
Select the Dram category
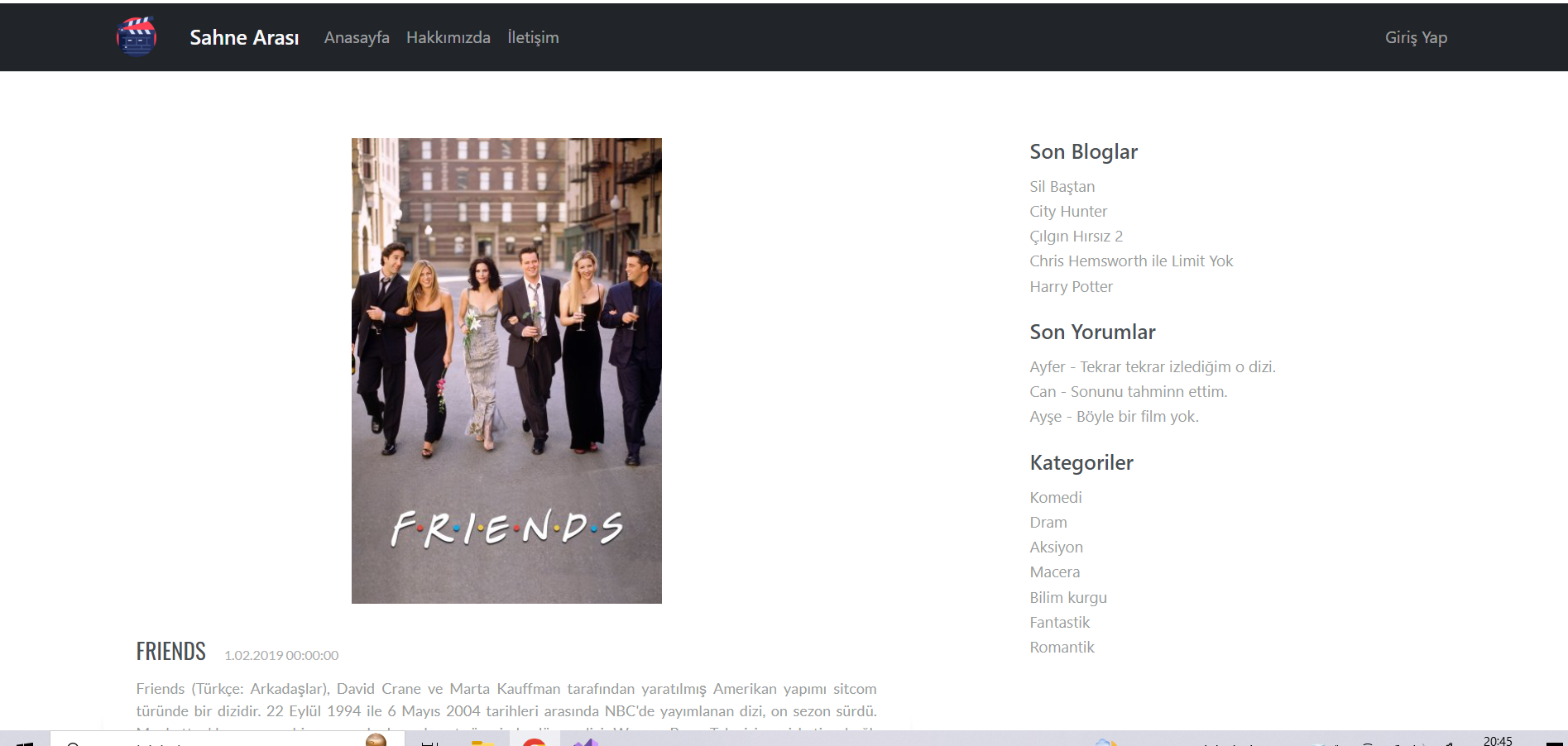point(1048,523)
